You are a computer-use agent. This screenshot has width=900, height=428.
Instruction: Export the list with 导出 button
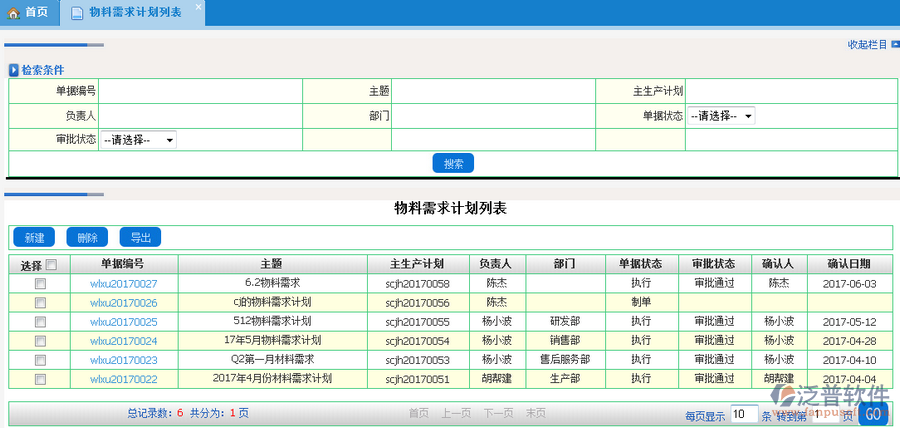140,238
